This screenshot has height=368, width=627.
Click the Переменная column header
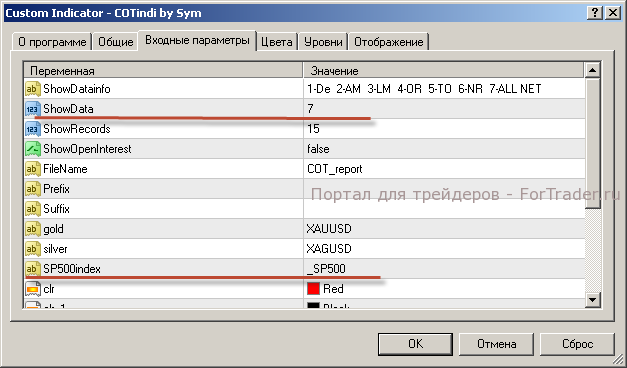(x=163, y=70)
